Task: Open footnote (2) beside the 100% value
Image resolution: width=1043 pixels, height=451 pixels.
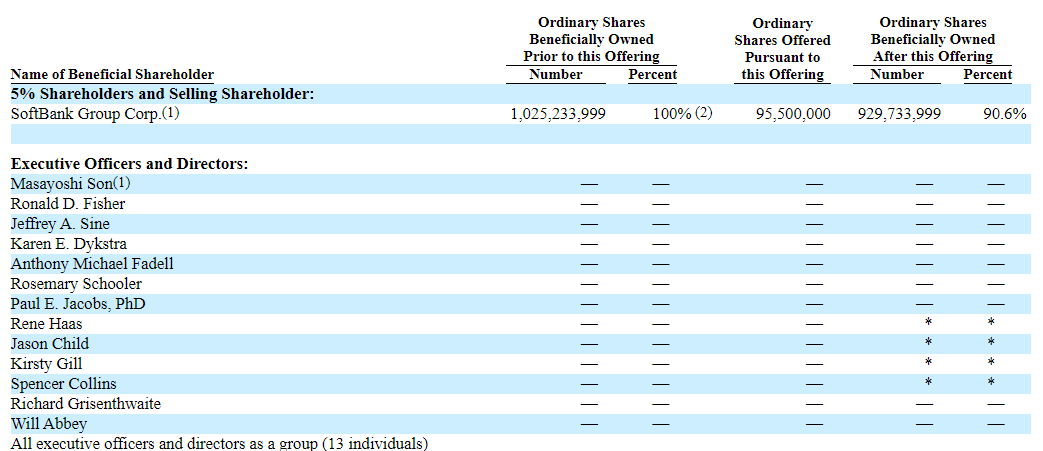Action: 704,113
